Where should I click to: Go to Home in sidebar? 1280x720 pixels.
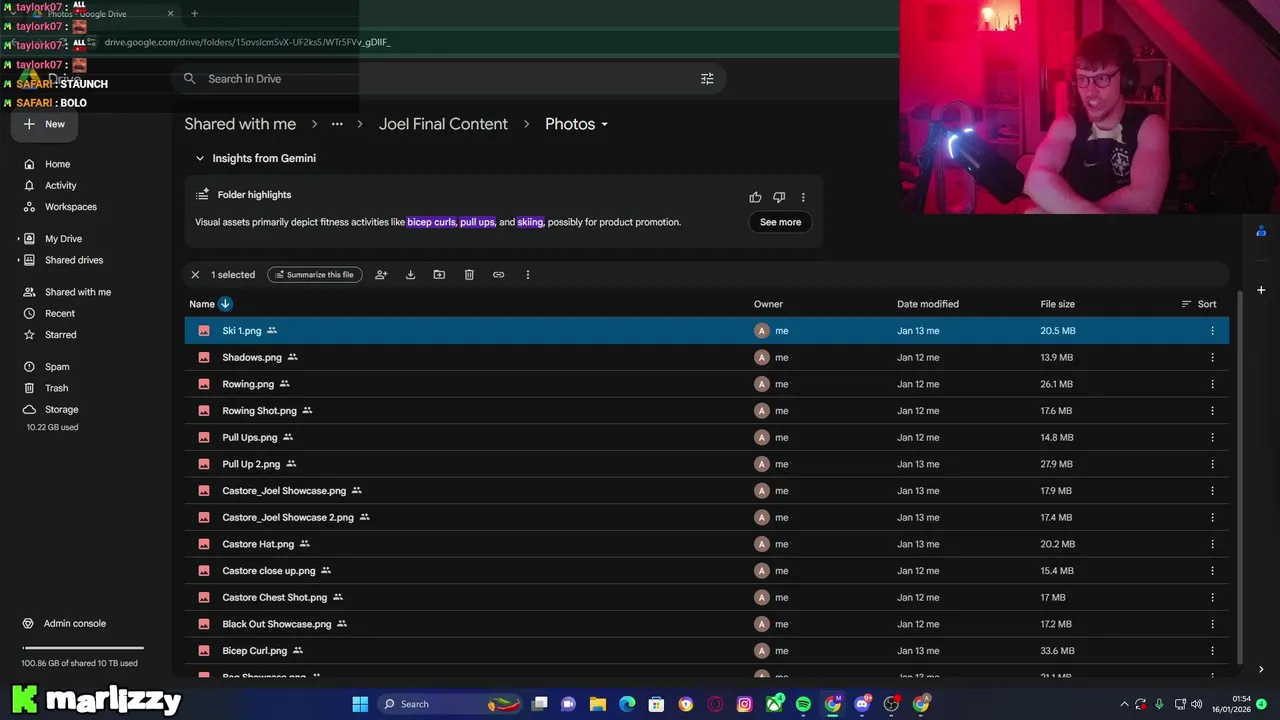tap(57, 164)
